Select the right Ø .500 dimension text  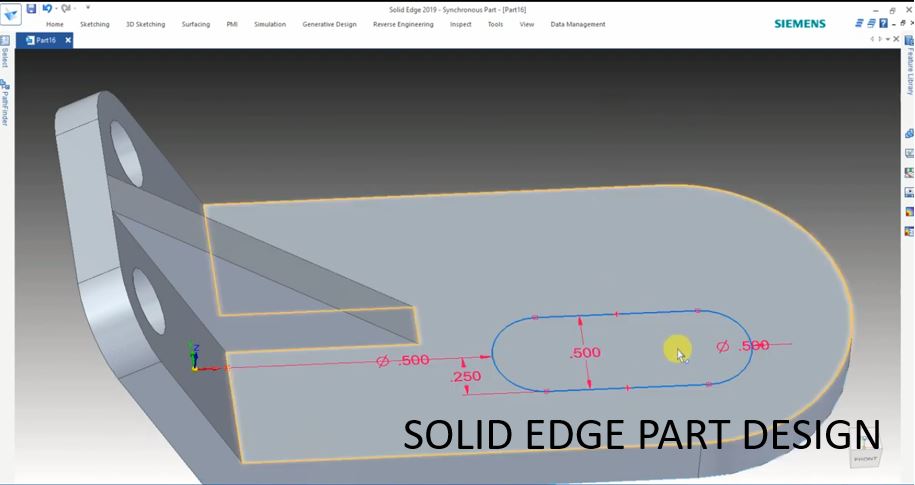pyautogui.click(x=743, y=346)
